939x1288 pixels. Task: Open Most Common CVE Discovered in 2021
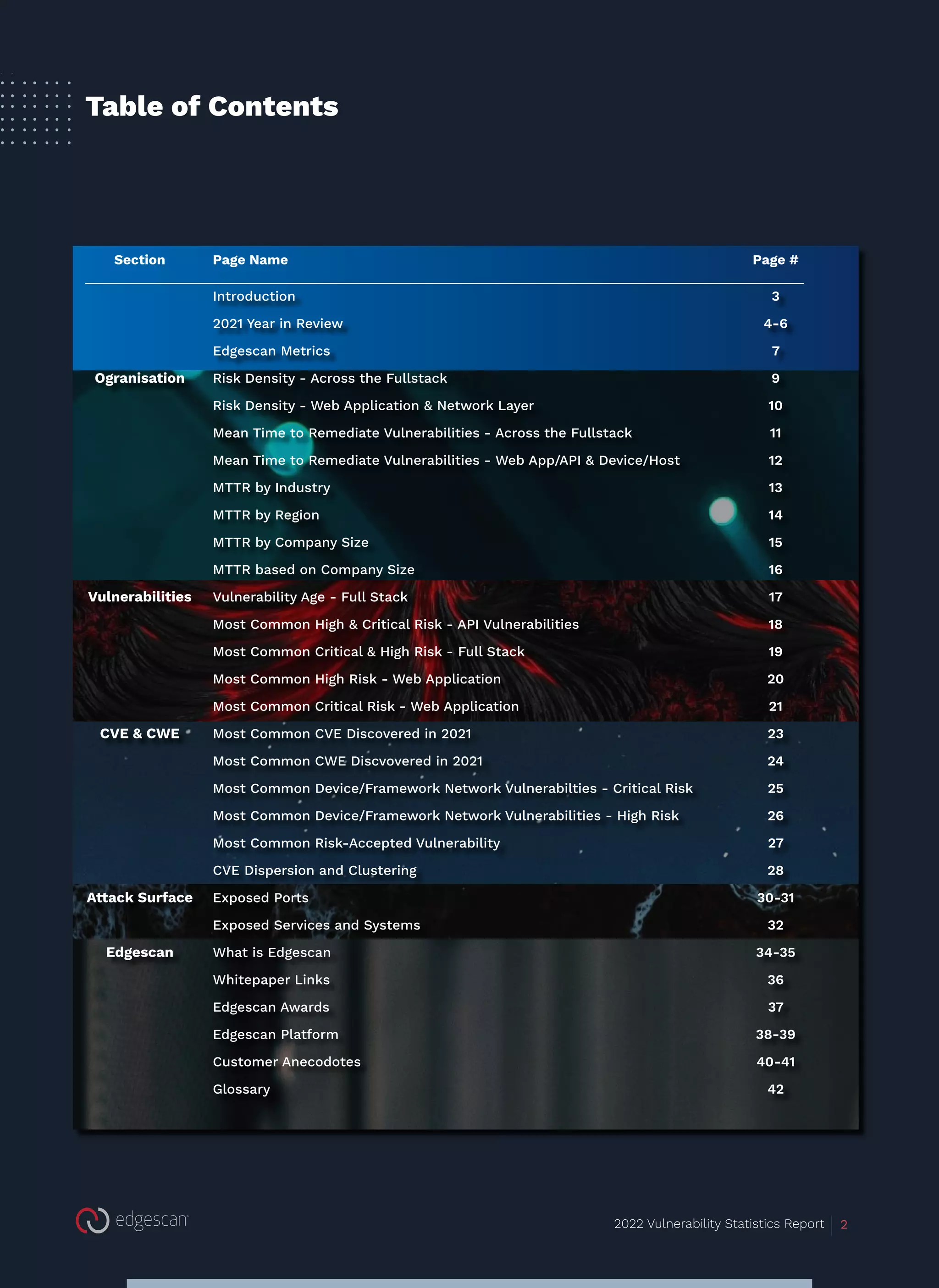coord(342,733)
